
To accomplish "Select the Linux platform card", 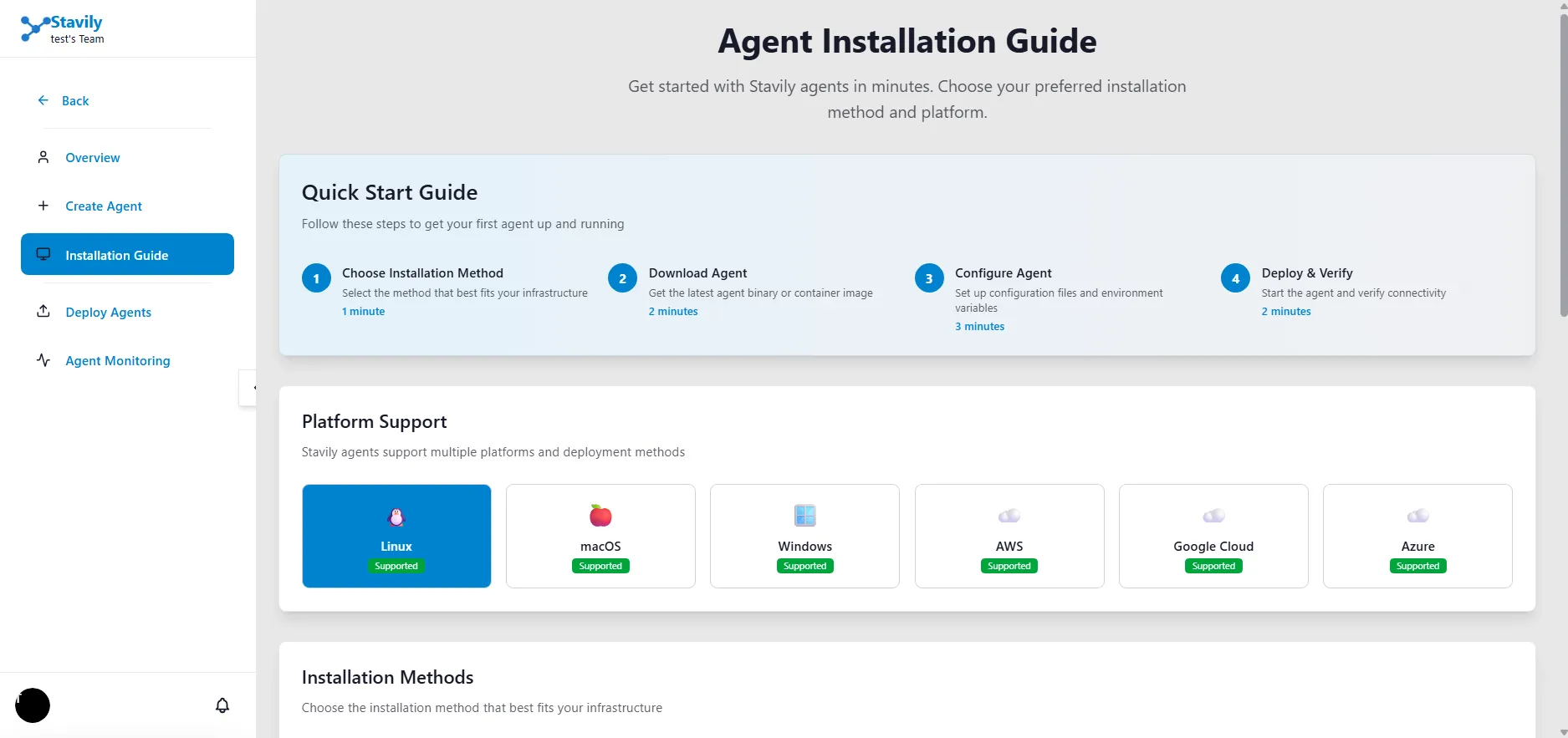I will [x=396, y=536].
